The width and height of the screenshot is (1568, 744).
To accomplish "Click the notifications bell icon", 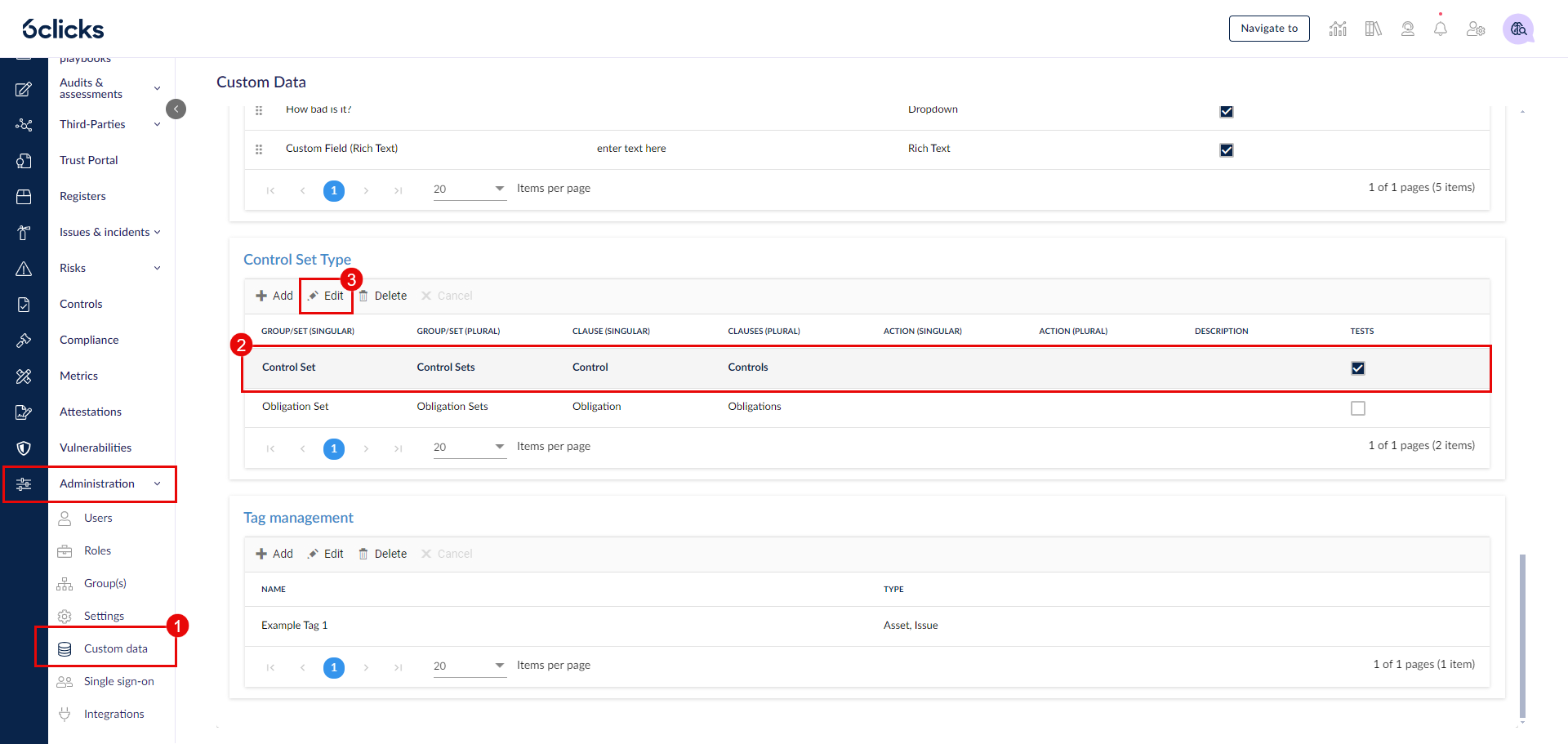I will pyautogui.click(x=1441, y=29).
